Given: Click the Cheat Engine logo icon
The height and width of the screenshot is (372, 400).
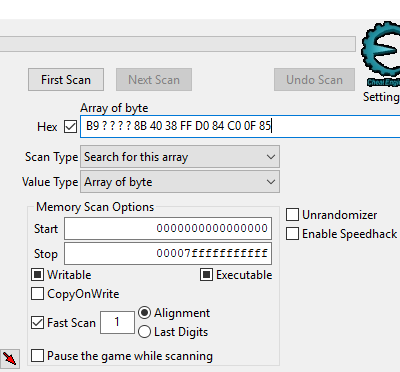Looking at the screenshot, I should (381, 54).
